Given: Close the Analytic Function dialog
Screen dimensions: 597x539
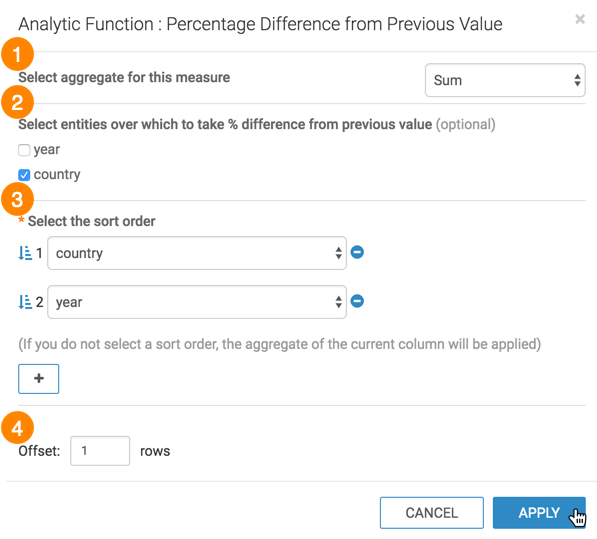Looking at the screenshot, I should point(580,19).
